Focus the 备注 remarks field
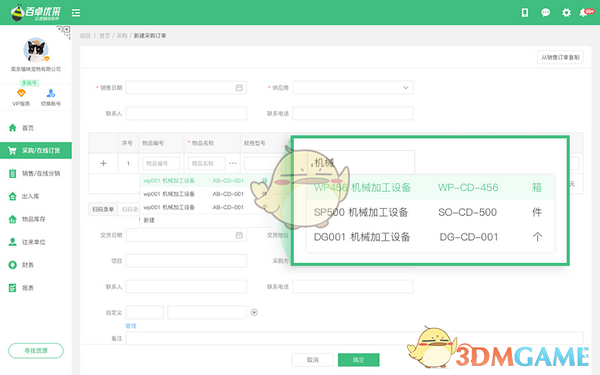The image size is (600, 375). (354, 338)
